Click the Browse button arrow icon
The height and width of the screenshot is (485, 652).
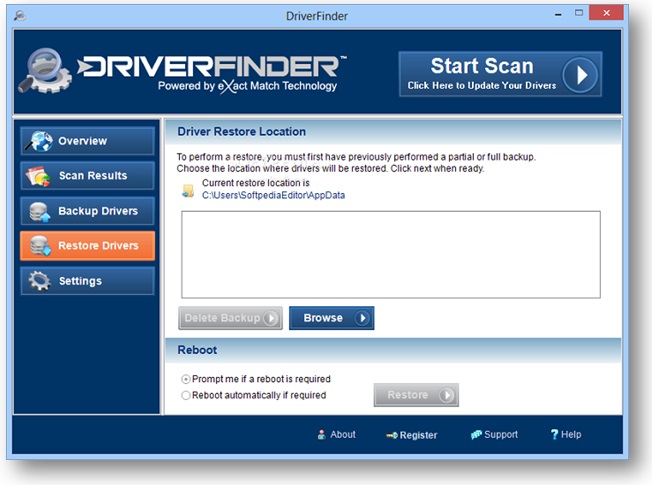click(x=362, y=318)
